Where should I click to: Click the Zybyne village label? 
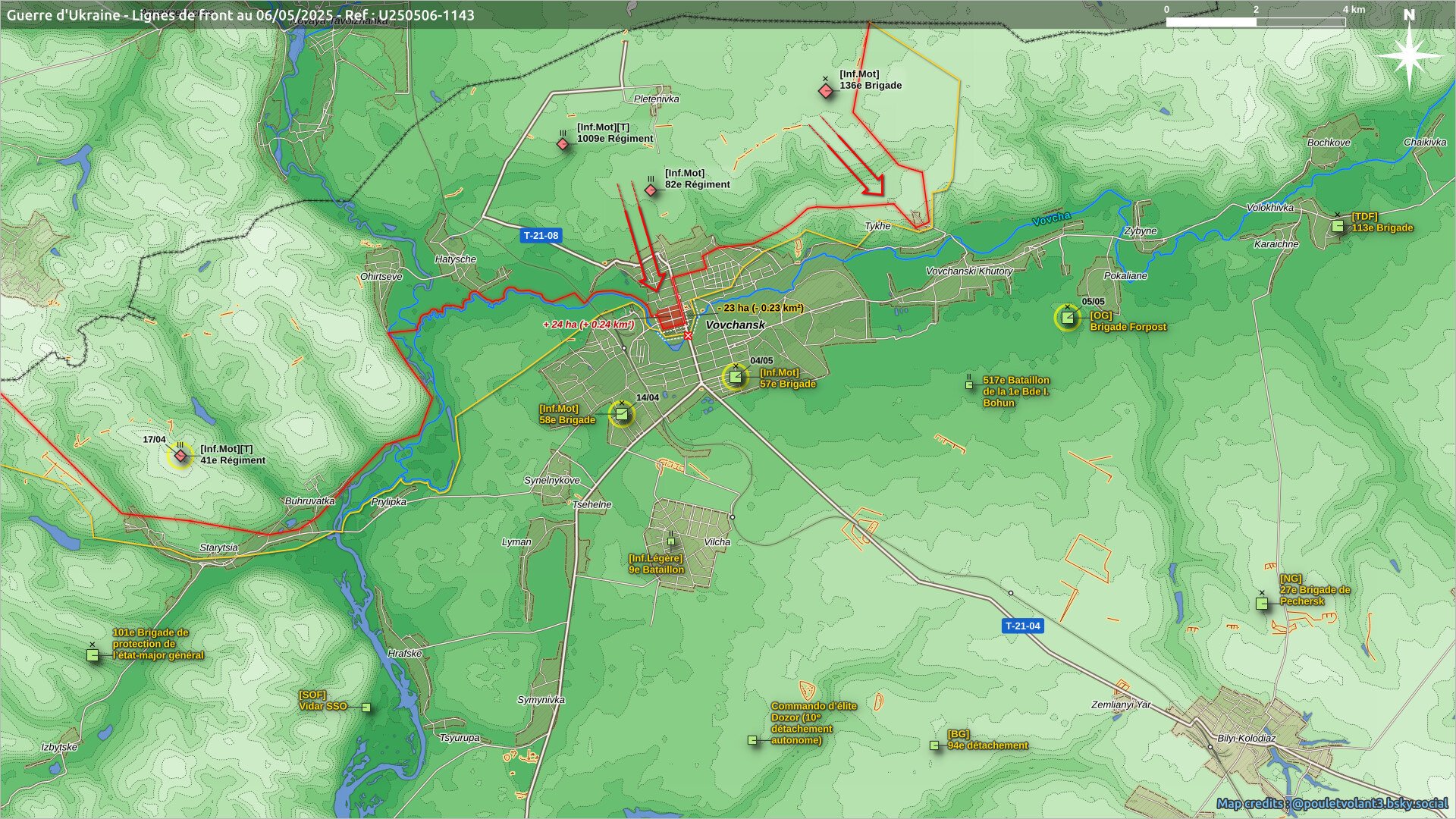[1141, 231]
